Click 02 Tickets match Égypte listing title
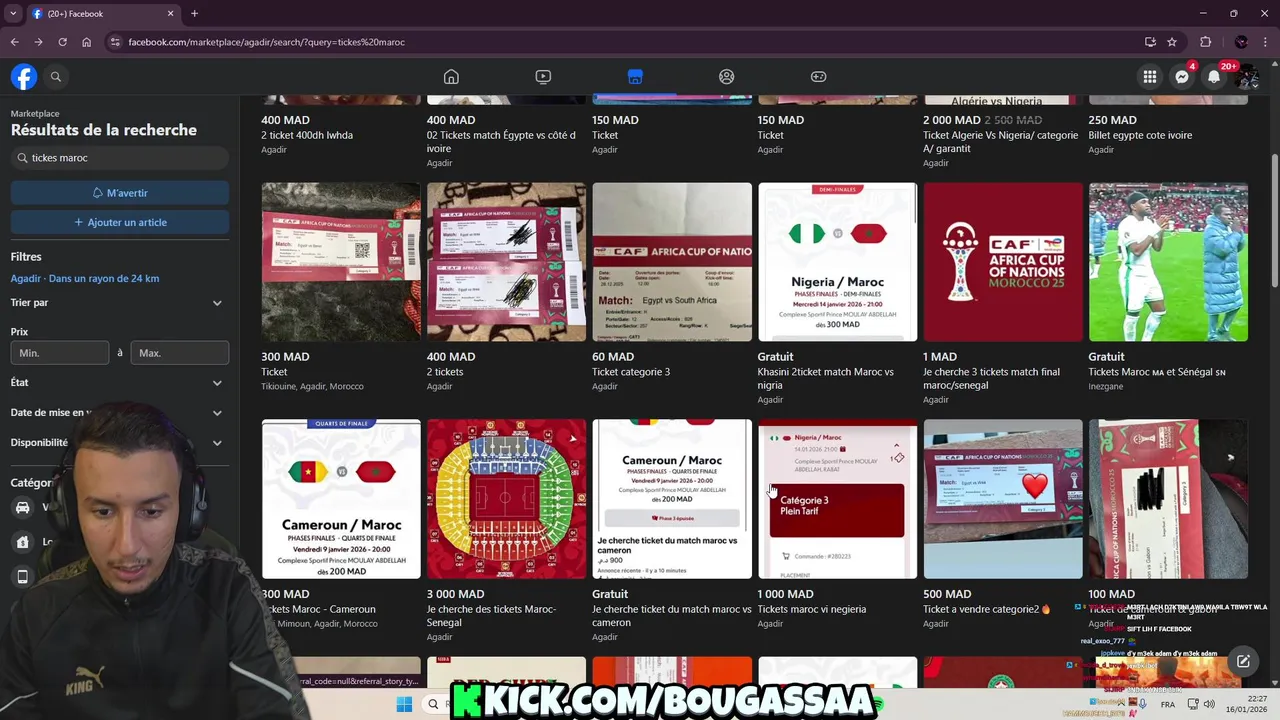The width and height of the screenshot is (1280, 720). click(x=501, y=142)
